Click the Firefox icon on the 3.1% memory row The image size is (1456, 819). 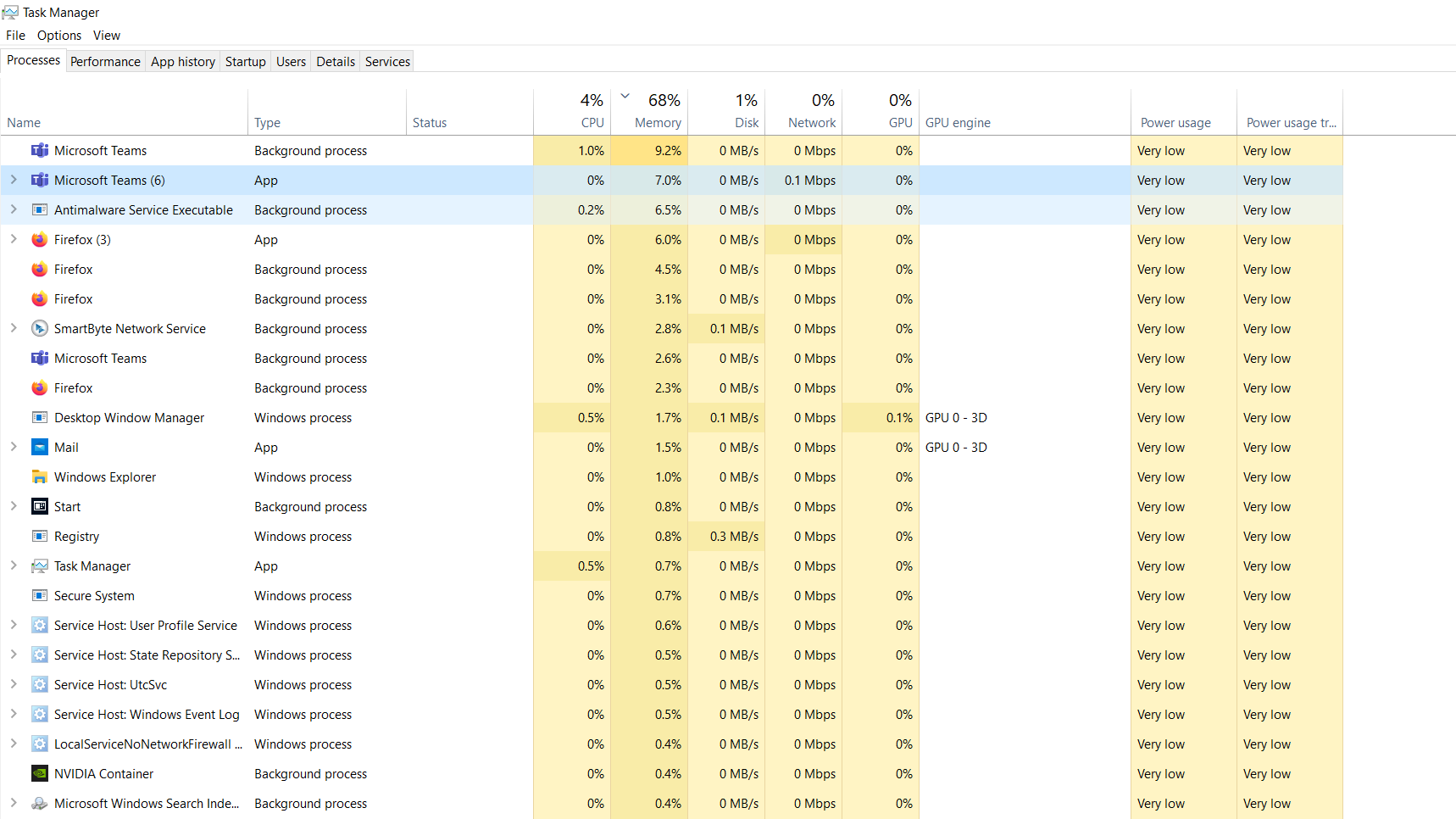(x=40, y=299)
